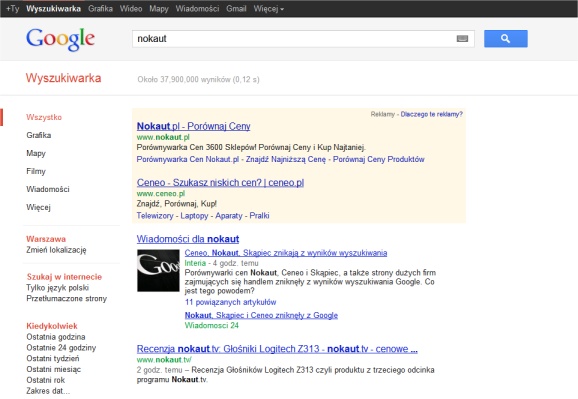Click Zmień lokalizację link
The width and height of the screenshot is (578, 399).
point(56,250)
